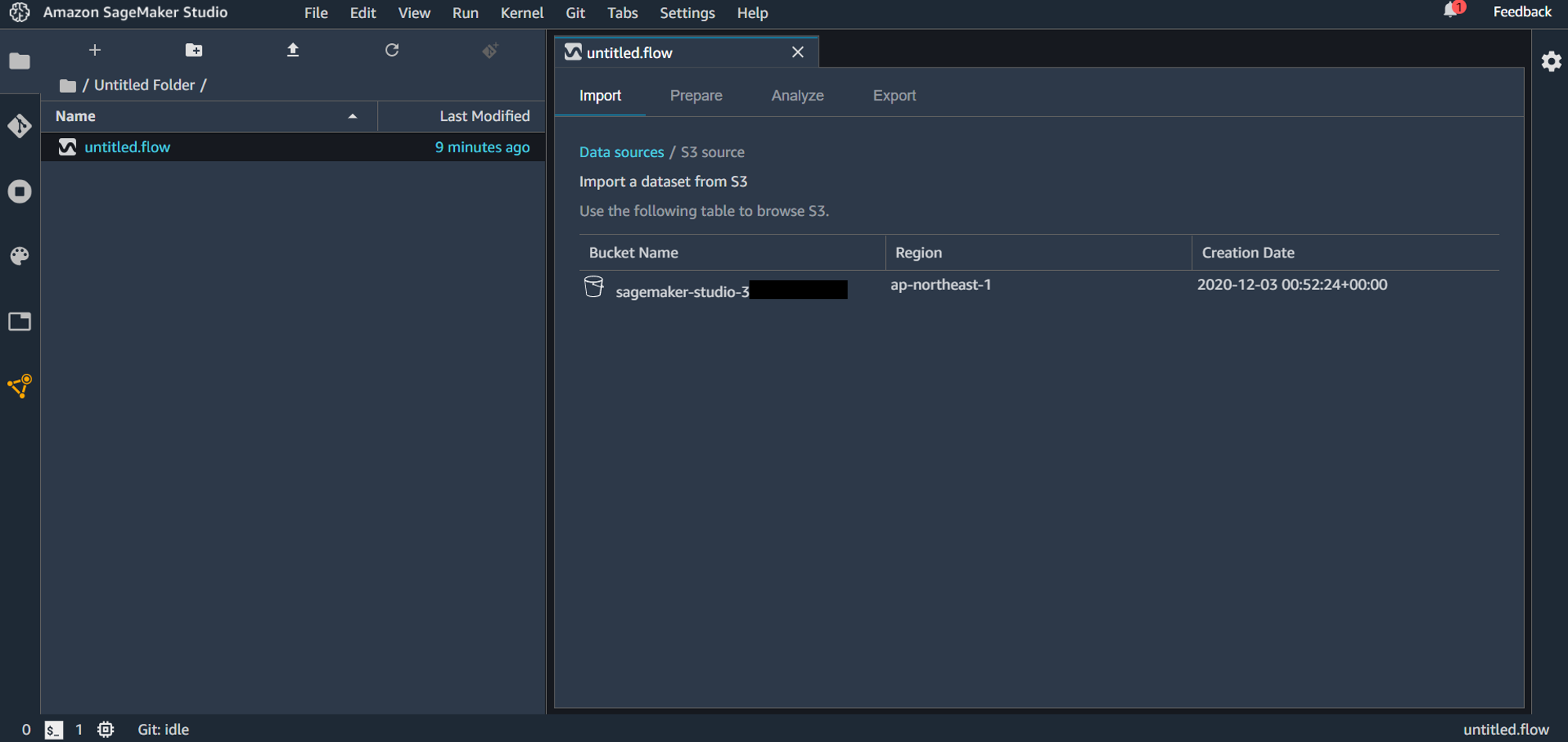Viewport: 1568px width, 742px height.
Task: Close the untitled.flow tab
Action: click(798, 53)
